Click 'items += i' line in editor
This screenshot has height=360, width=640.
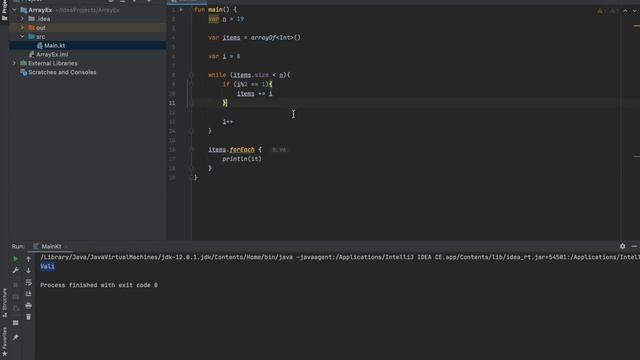point(254,94)
